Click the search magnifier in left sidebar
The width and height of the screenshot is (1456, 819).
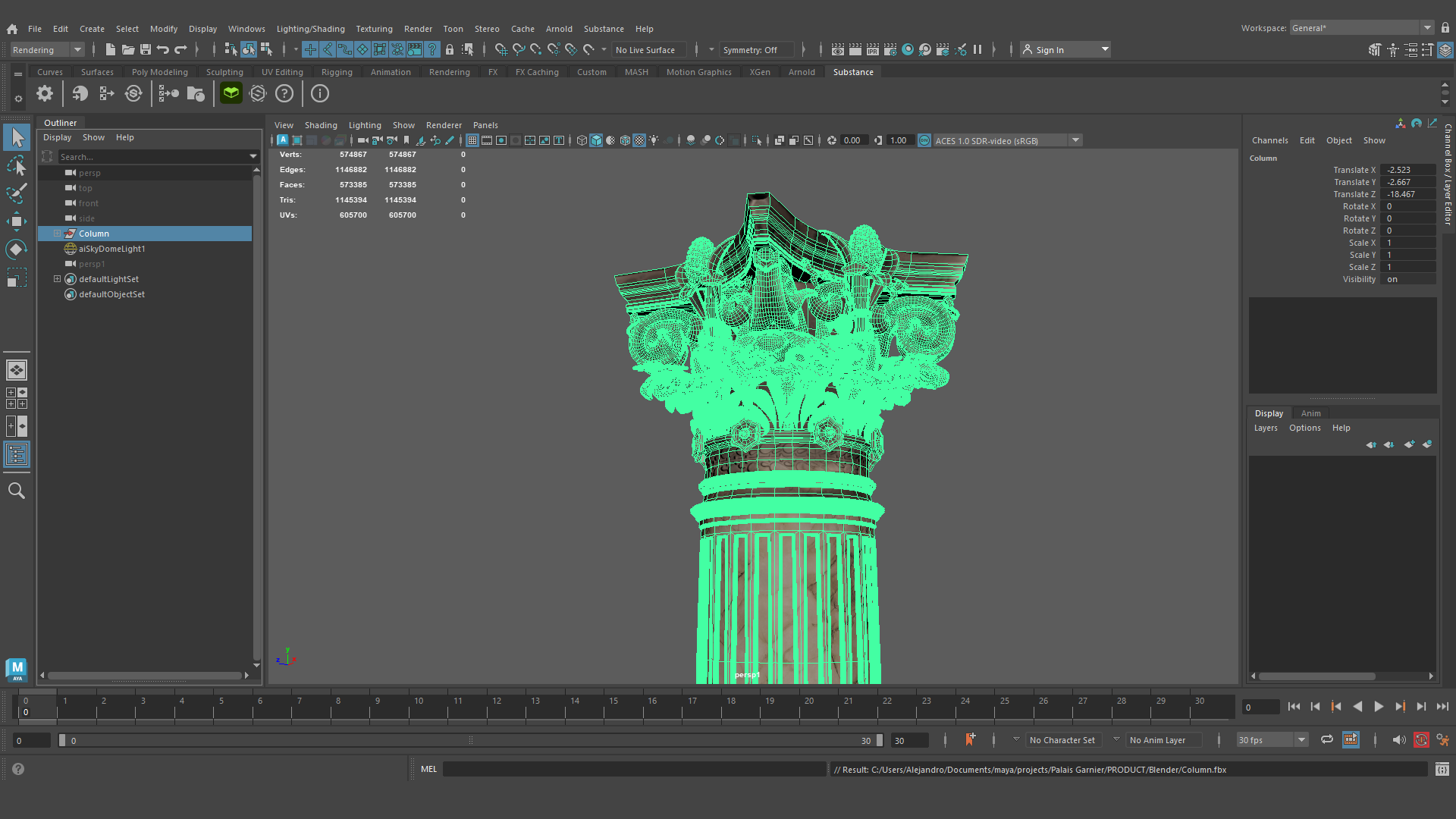tap(17, 491)
